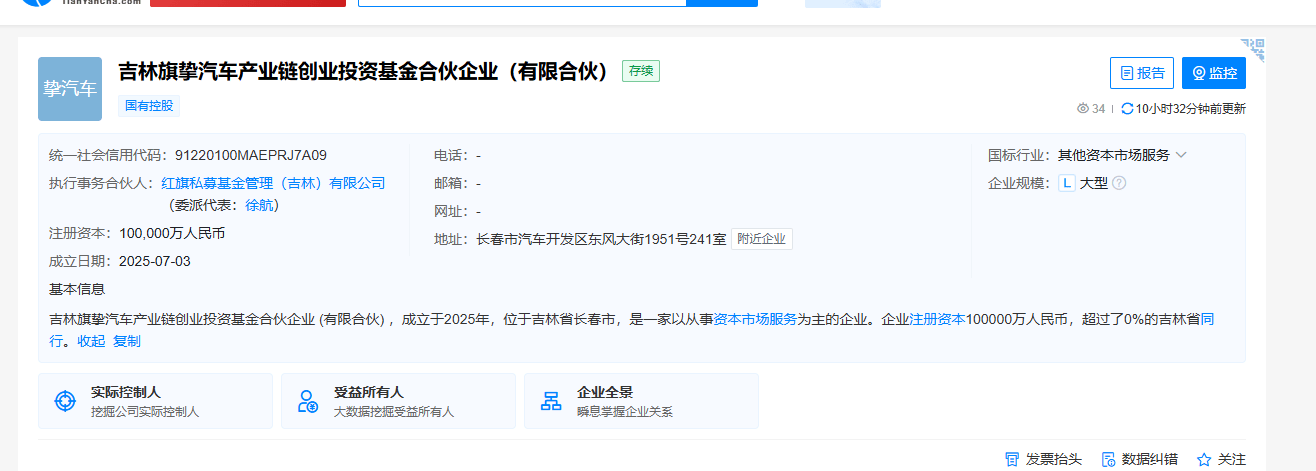The width and height of the screenshot is (1316, 471).
Task: Open the 企业全景 card icon
Action: (x=551, y=401)
